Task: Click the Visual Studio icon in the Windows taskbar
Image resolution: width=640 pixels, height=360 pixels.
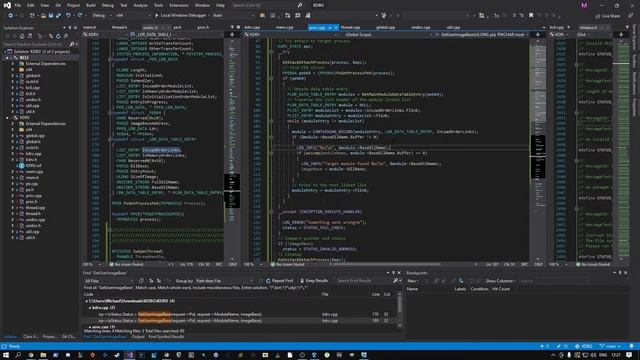Action: (129, 355)
